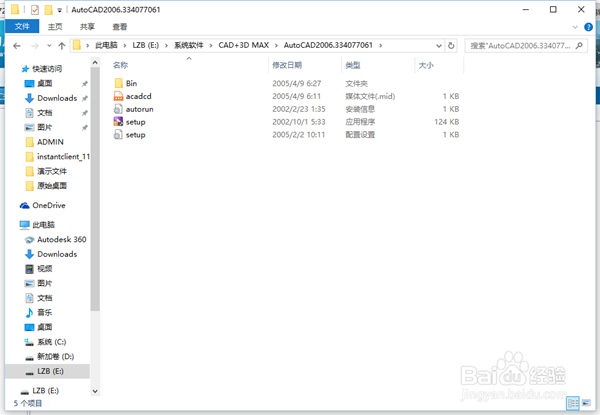
Task: Open quick access toolbar customize dropdown
Action: (60, 10)
